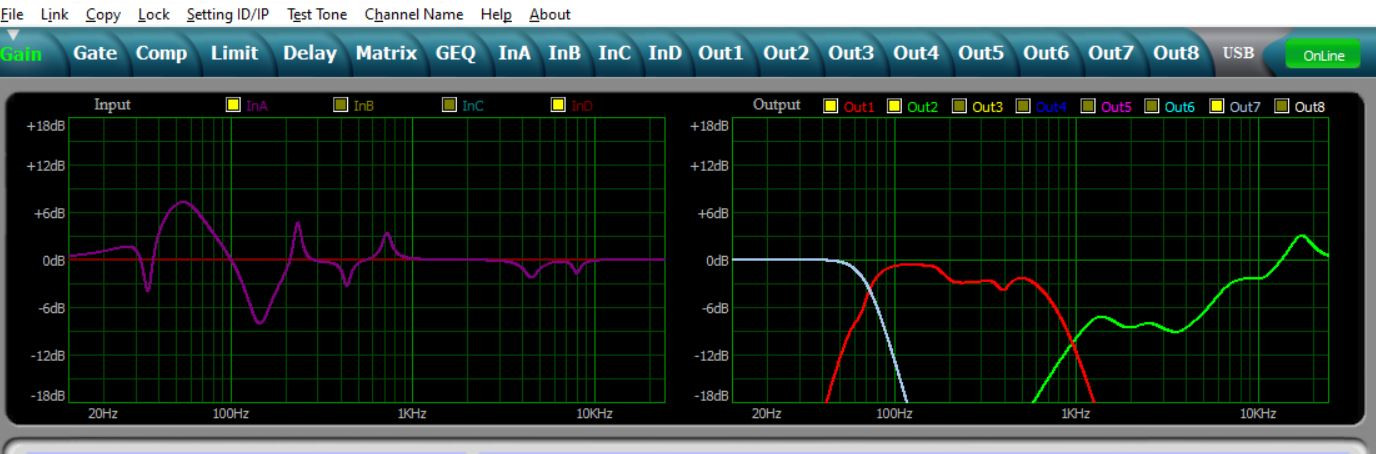Open the Test Tone menu
This screenshot has width=1376, height=454.
[316, 14]
